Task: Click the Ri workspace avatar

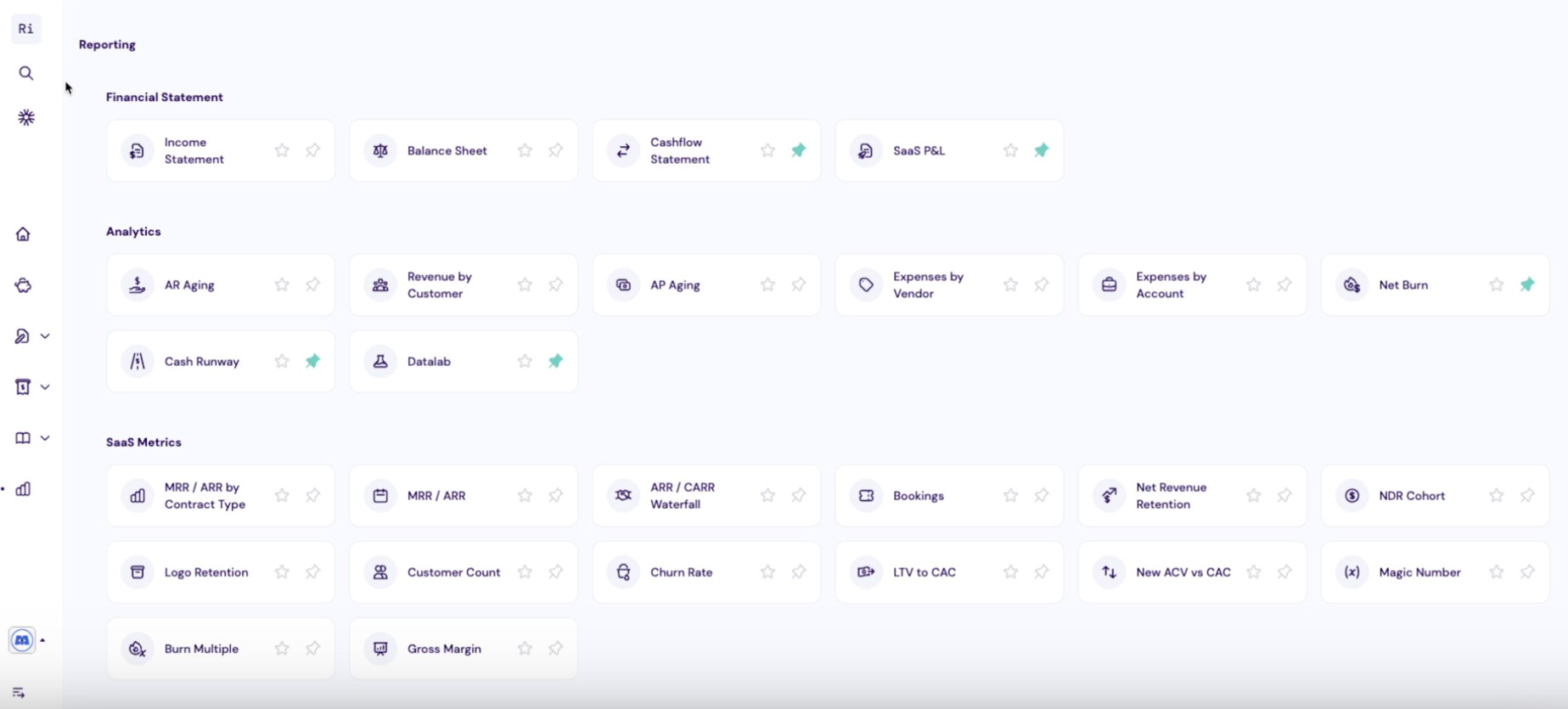Action: tap(26, 29)
